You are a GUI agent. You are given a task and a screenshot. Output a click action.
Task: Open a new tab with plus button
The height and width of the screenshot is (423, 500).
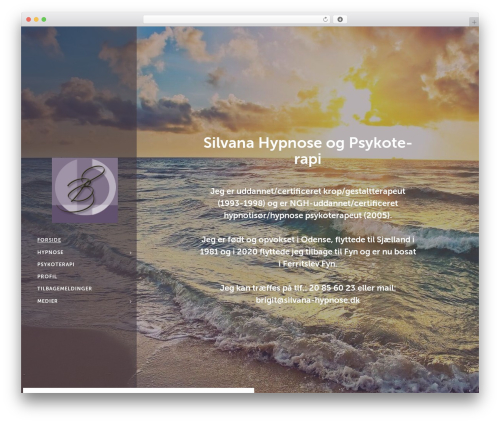tap(474, 22)
